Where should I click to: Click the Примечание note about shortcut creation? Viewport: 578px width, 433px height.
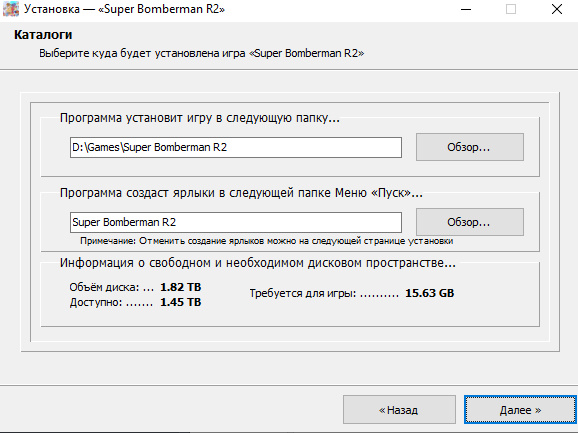pos(267,241)
